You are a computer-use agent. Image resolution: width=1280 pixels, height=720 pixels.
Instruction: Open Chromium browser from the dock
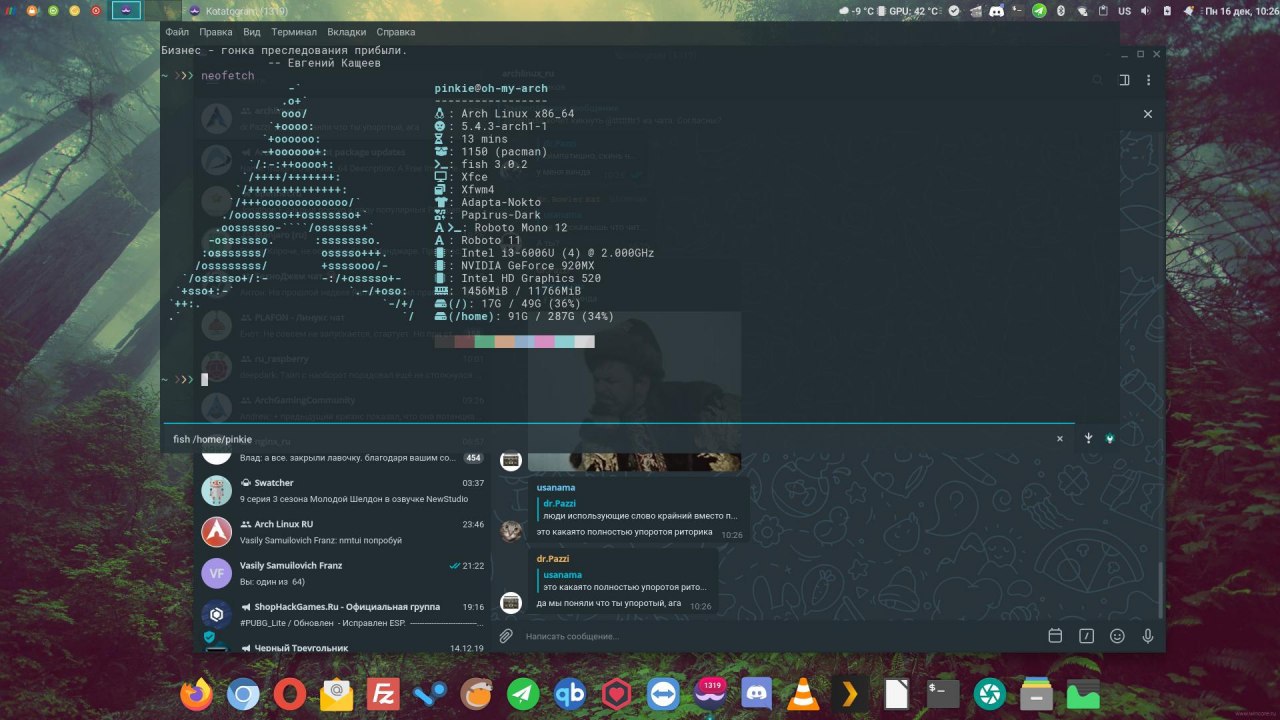(243, 693)
